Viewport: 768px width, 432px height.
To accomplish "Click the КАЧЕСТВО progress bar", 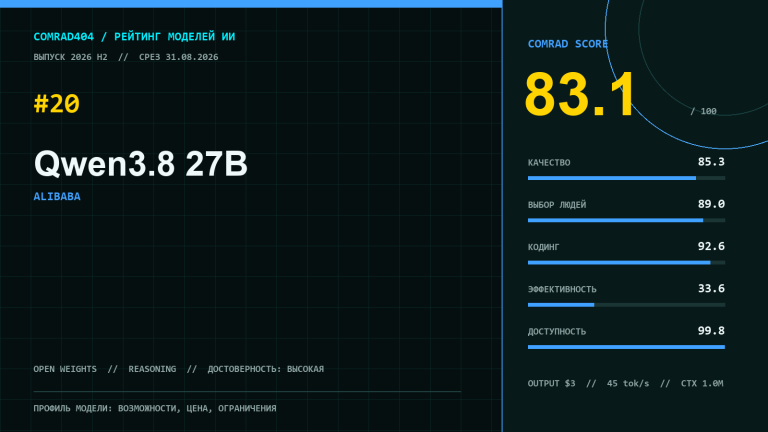I will click(x=626, y=178).
